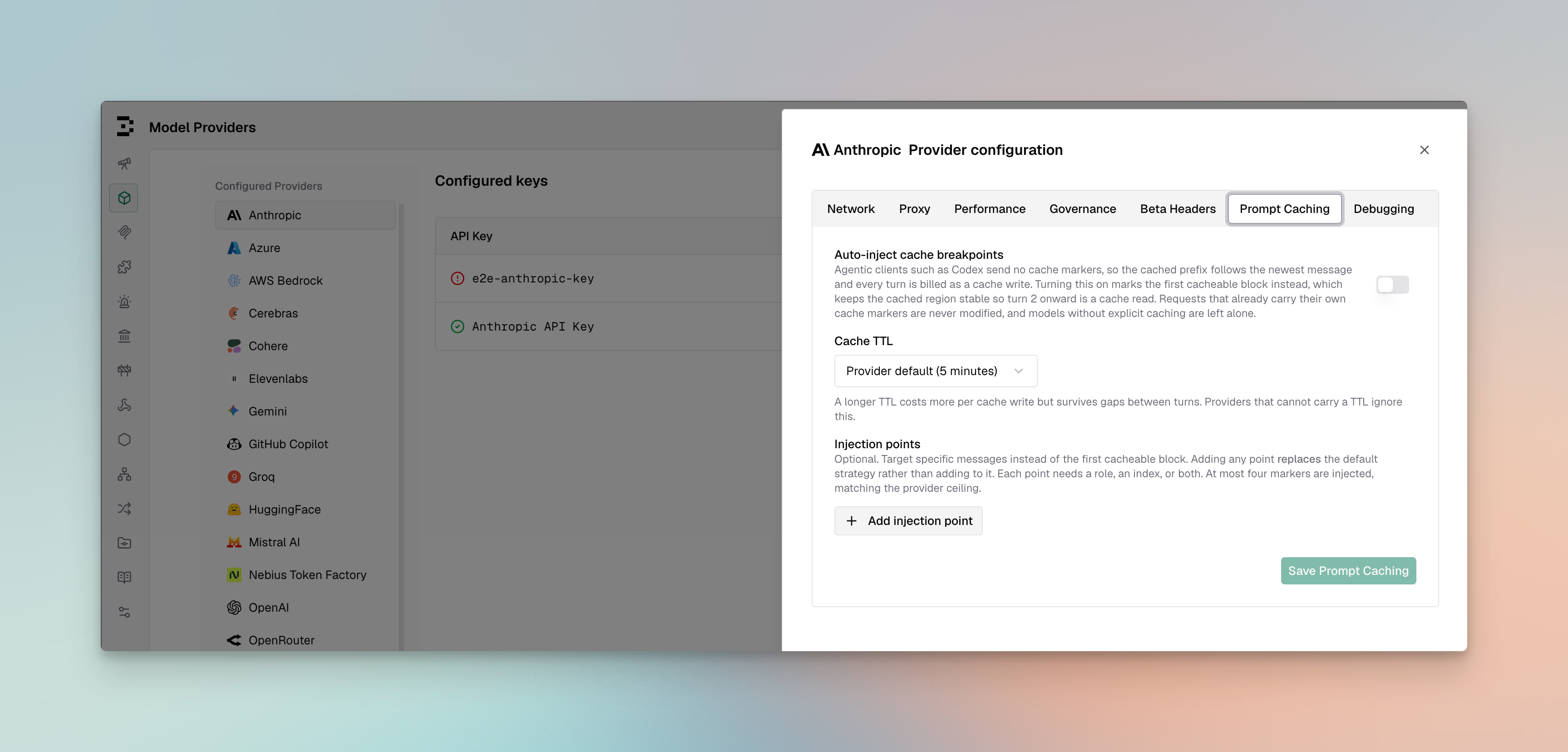Open the sliders settings sidebar icon
The image size is (1568, 752).
124,612
